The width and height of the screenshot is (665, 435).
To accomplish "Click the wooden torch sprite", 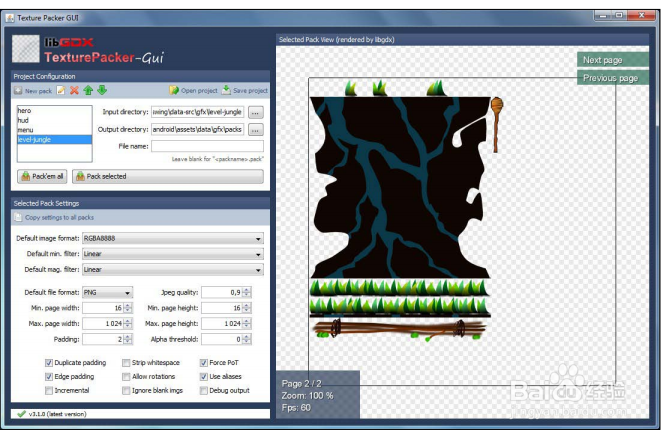I will click(x=496, y=125).
